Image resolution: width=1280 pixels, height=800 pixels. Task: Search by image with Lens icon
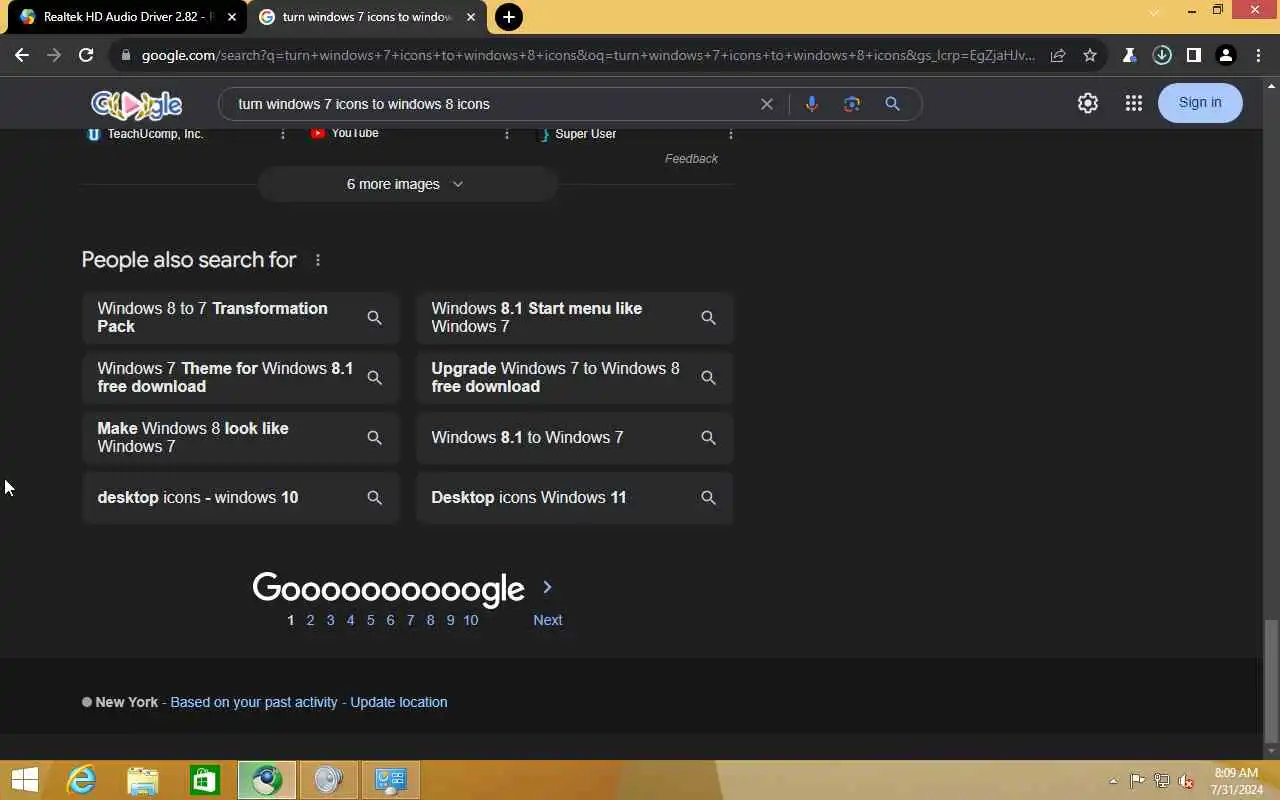click(852, 104)
